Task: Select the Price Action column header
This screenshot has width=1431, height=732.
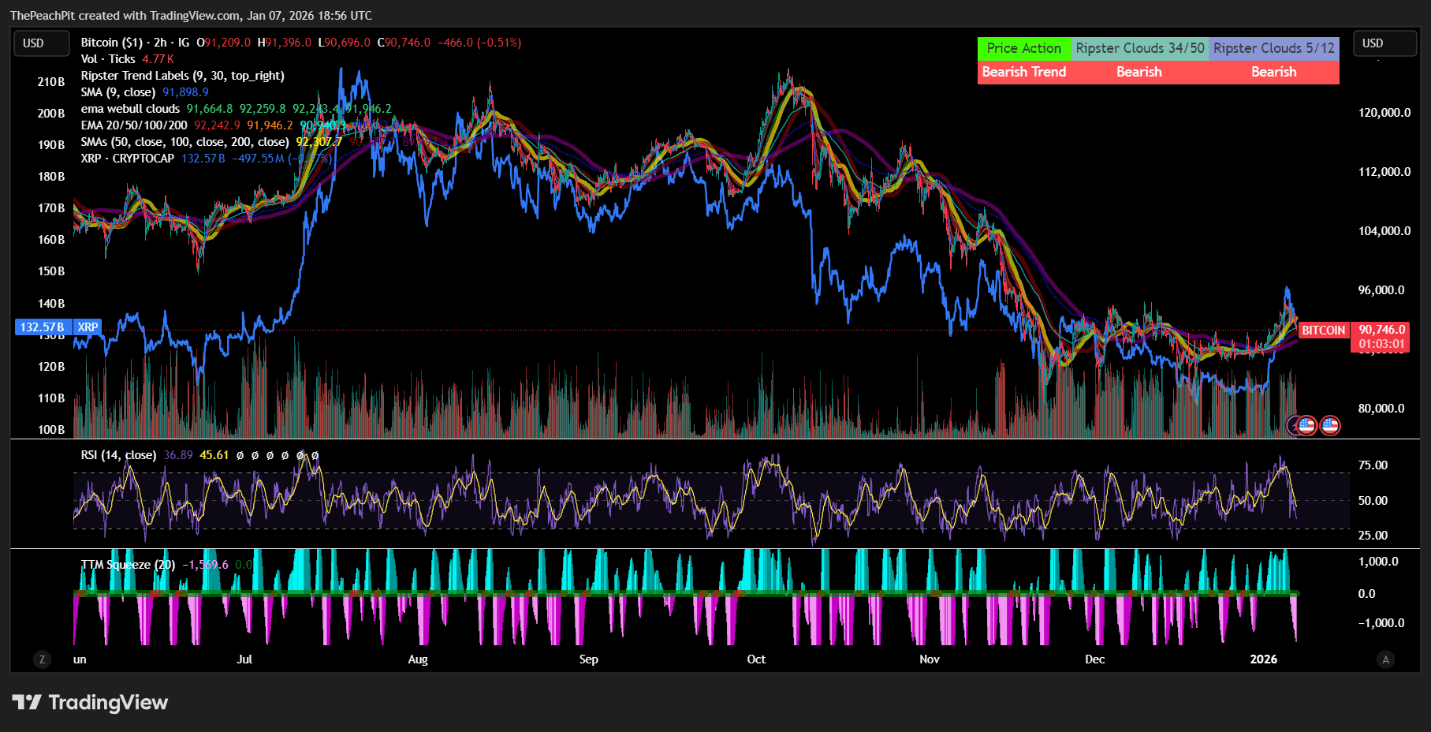Action: [x=1023, y=48]
